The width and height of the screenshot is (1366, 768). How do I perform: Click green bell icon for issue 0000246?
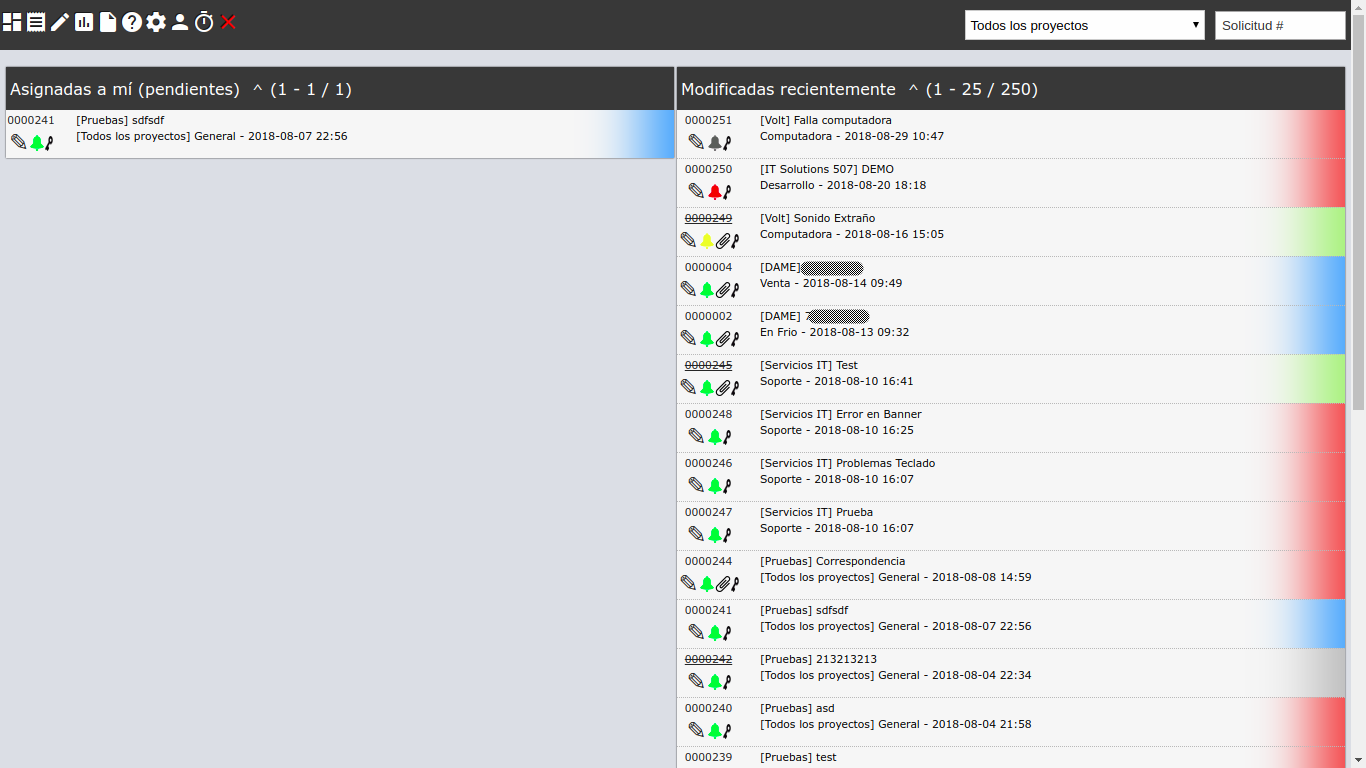714,485
